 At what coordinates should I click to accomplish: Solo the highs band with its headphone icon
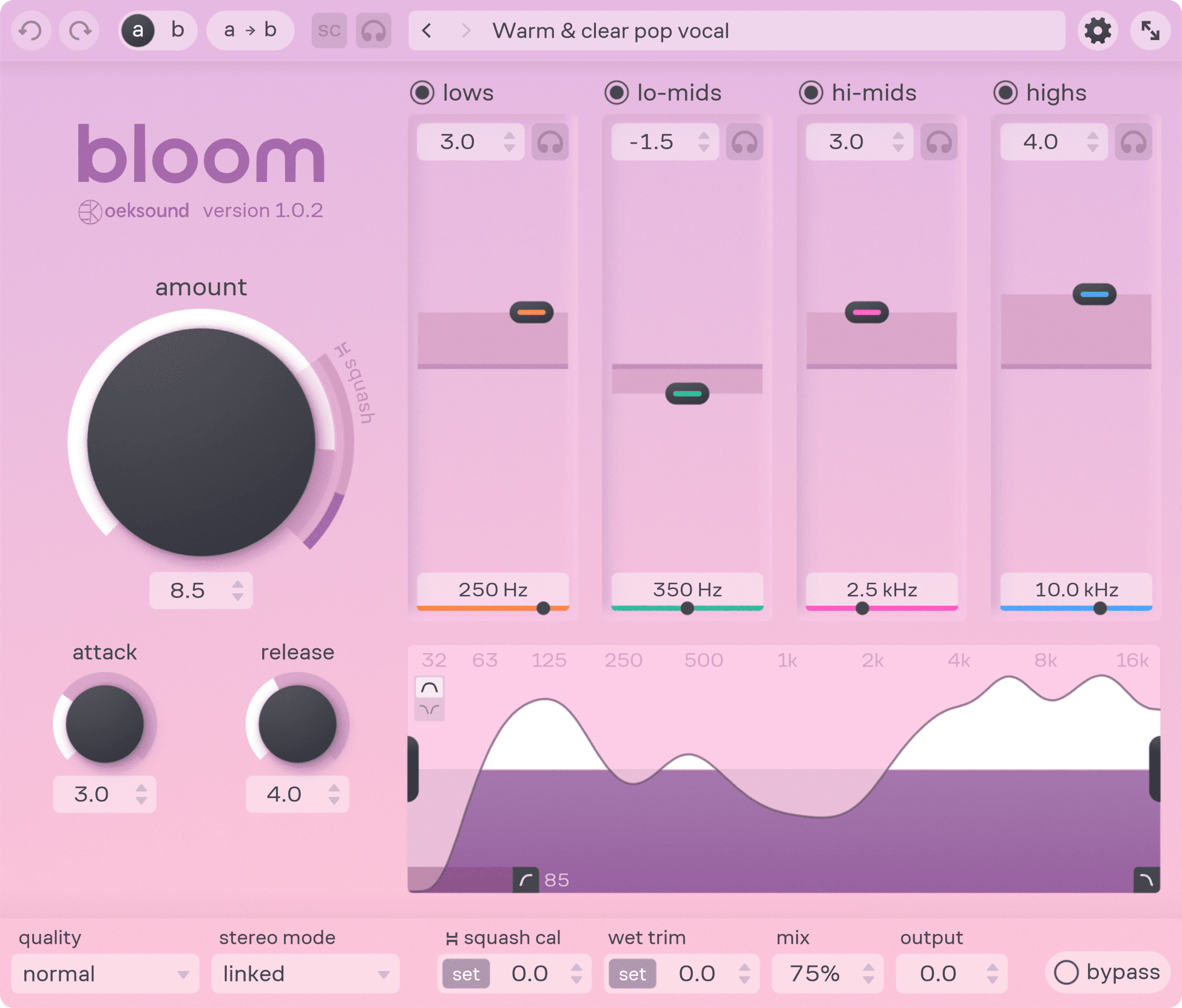[1133, 141]
